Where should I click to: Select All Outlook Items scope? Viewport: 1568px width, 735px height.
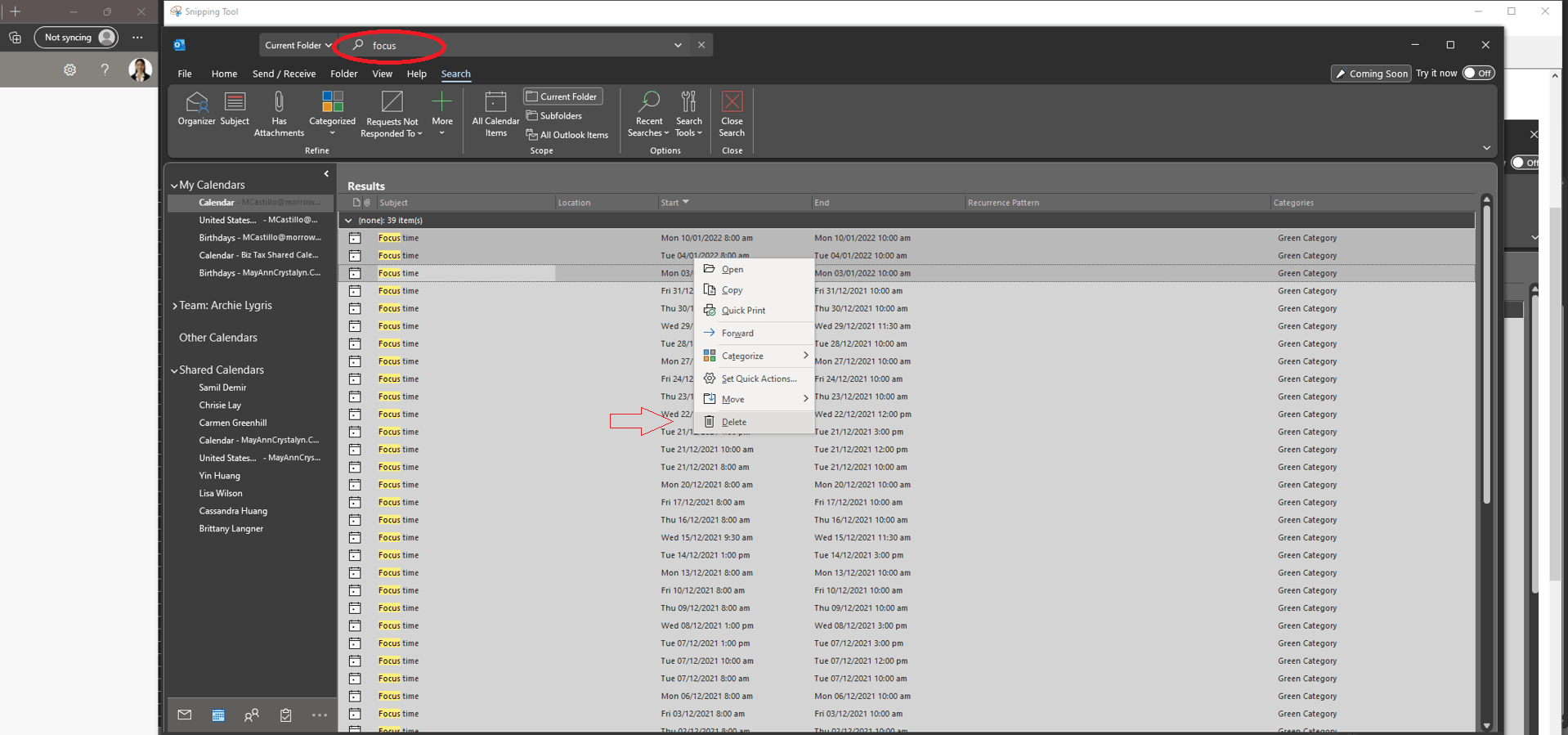[567, 135]
